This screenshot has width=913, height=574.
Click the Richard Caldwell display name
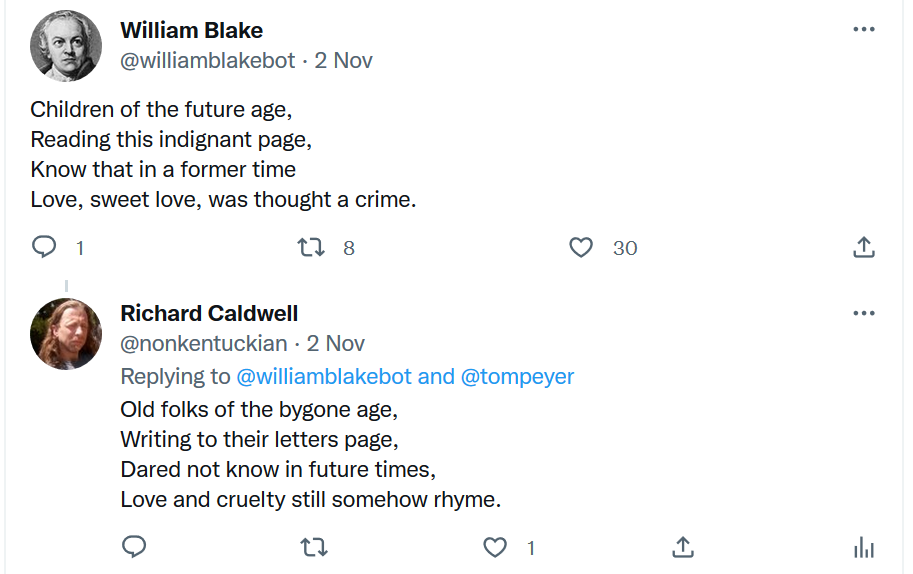pyautogui.click(x=209, y=313)
